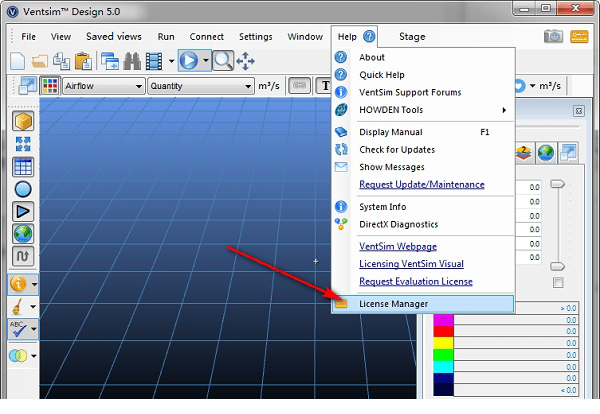Click Request Update/Maintenance link
This screenshot has height=414, width=600.
tap(422, 185)
